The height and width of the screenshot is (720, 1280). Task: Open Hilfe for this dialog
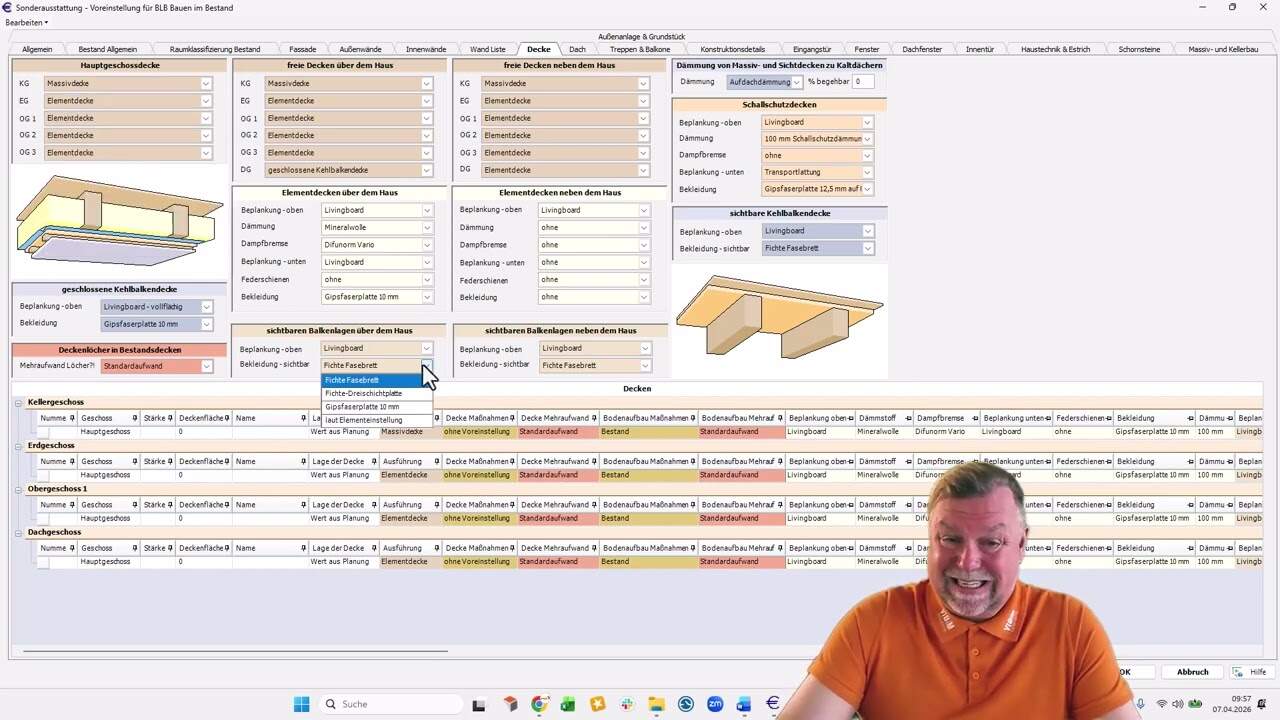pos(1253,671)
